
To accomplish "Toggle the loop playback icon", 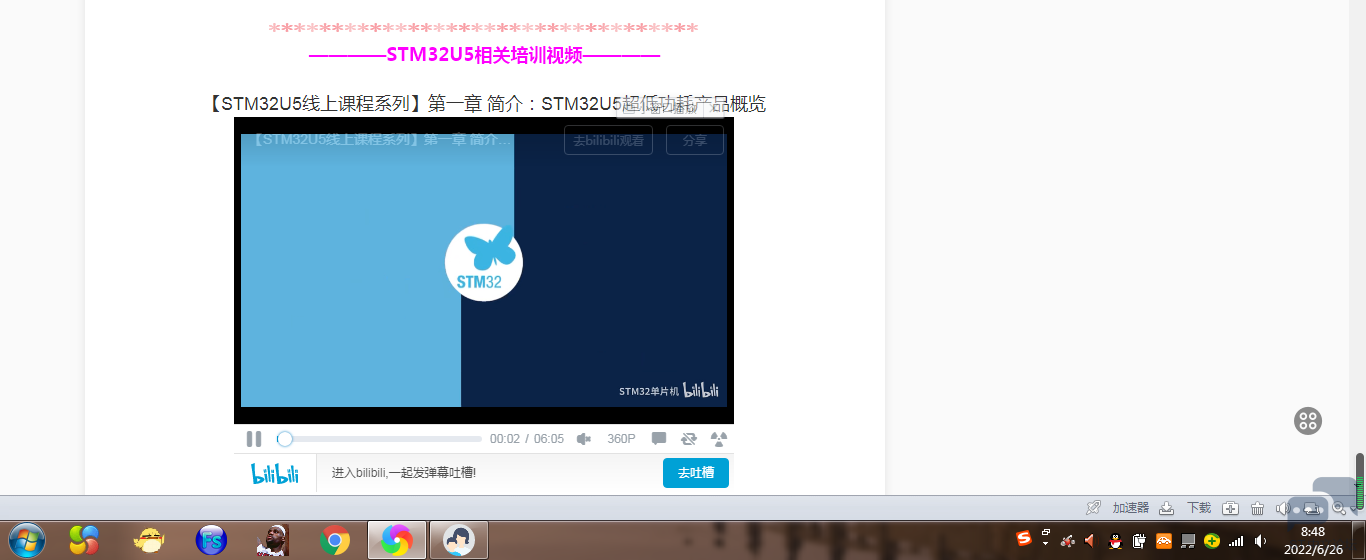I will tap(689, 439).
